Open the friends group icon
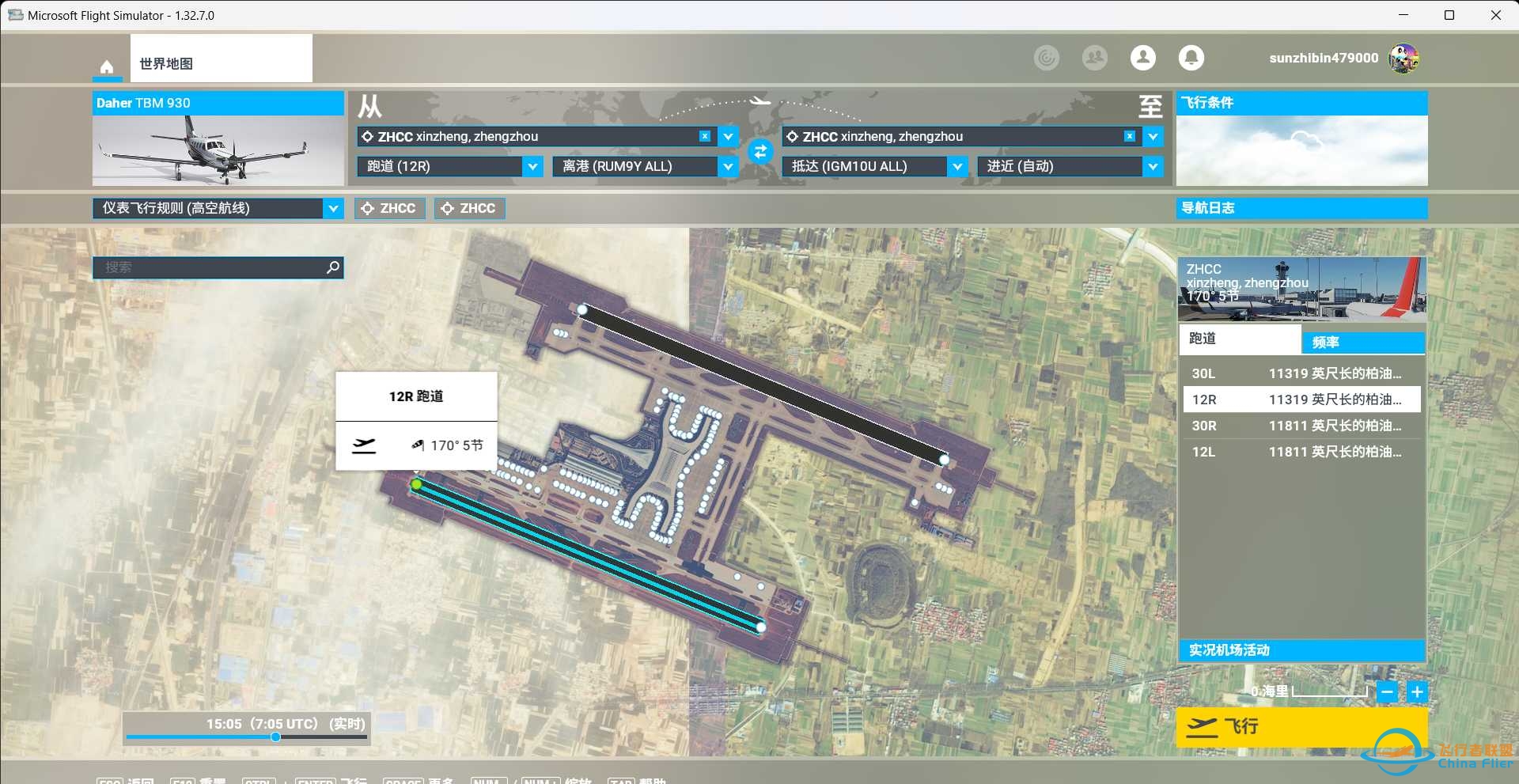The height and width of the screenshot is (784, 1519). pos(1095,58)
